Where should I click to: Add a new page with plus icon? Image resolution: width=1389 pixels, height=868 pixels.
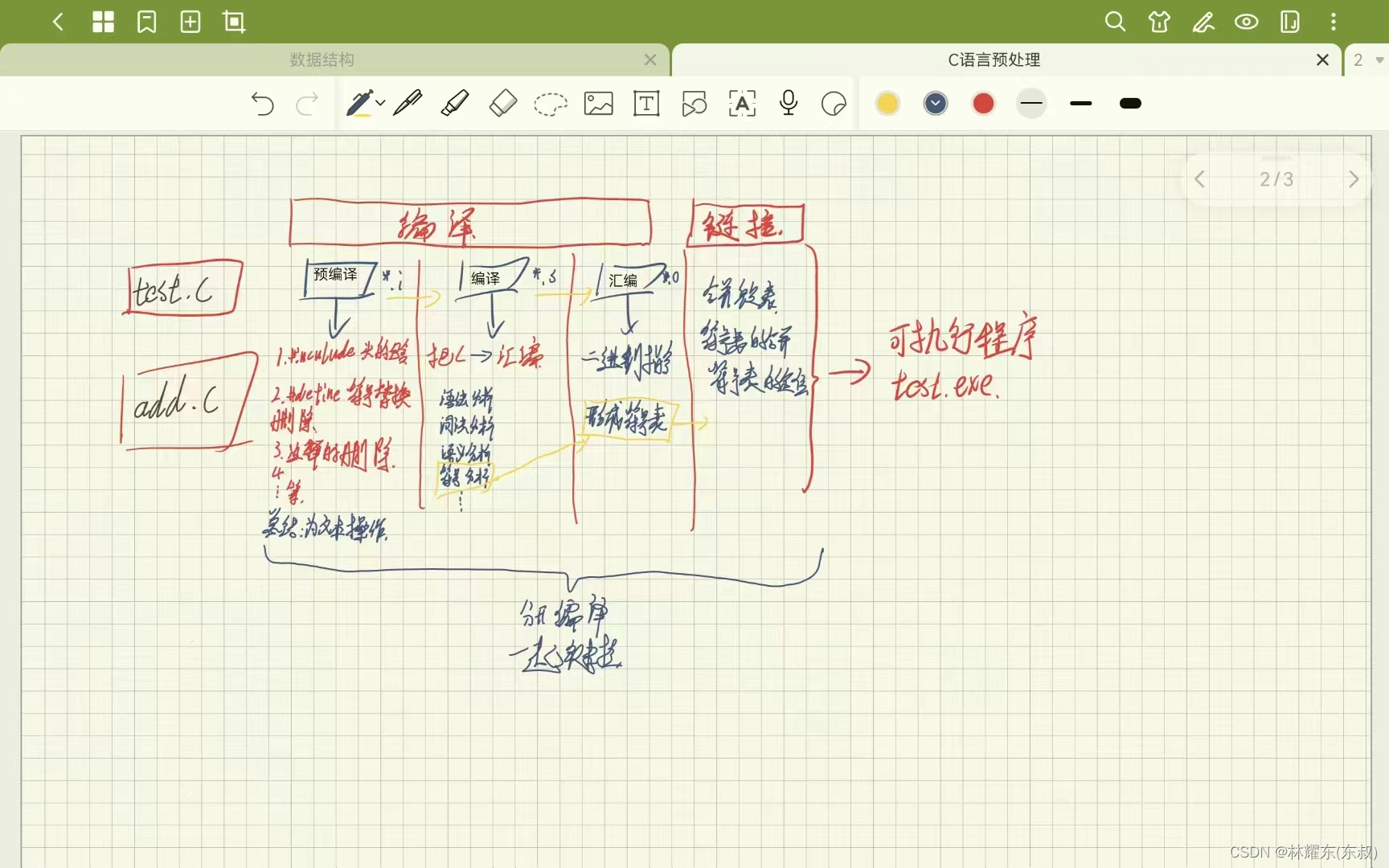[x=191, y=22]
